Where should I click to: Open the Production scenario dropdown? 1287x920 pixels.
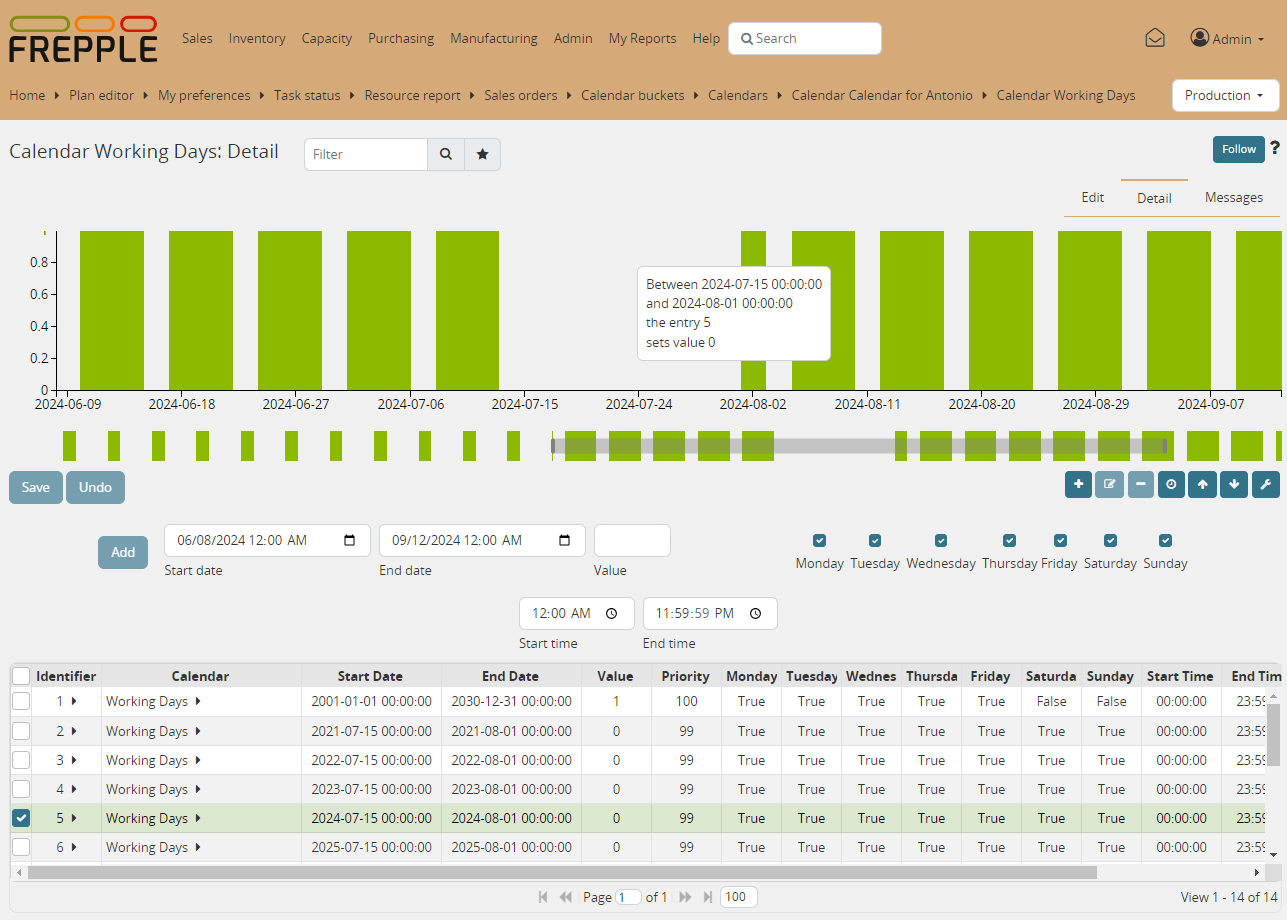1225,96
